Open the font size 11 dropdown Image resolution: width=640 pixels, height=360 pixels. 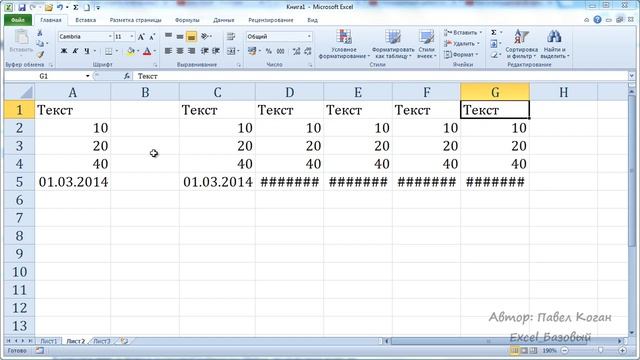(x=131, y=37)
